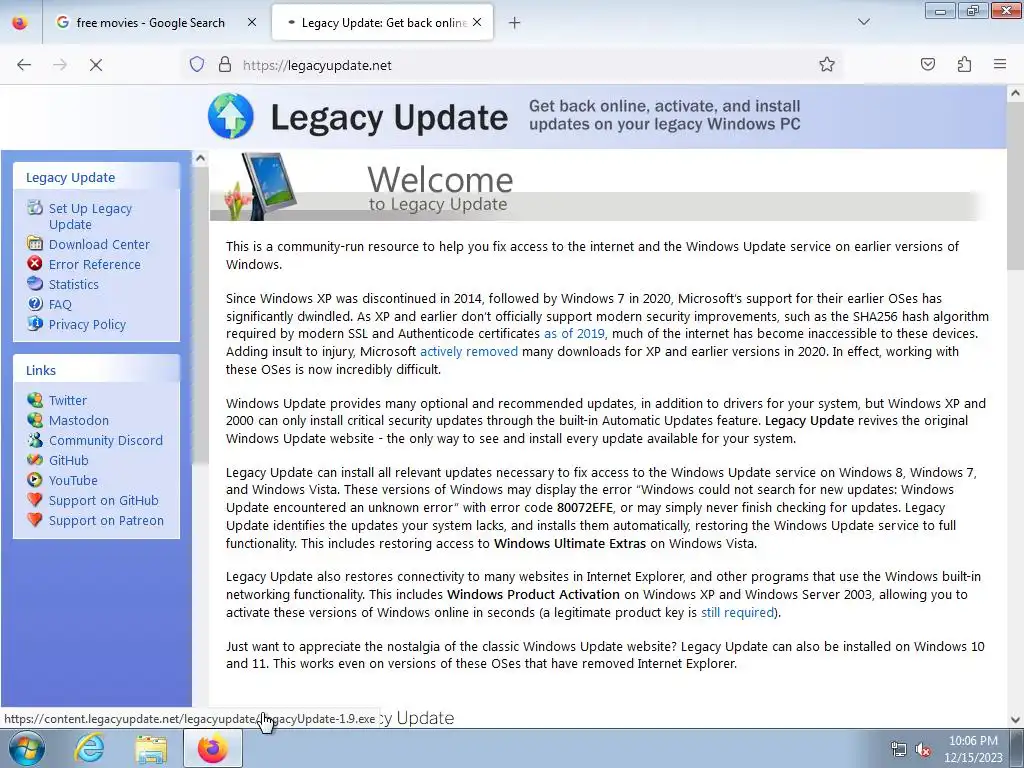1024x768 pixels.
Task: Click the red Error Reference icon
Action: click(35, 263)
